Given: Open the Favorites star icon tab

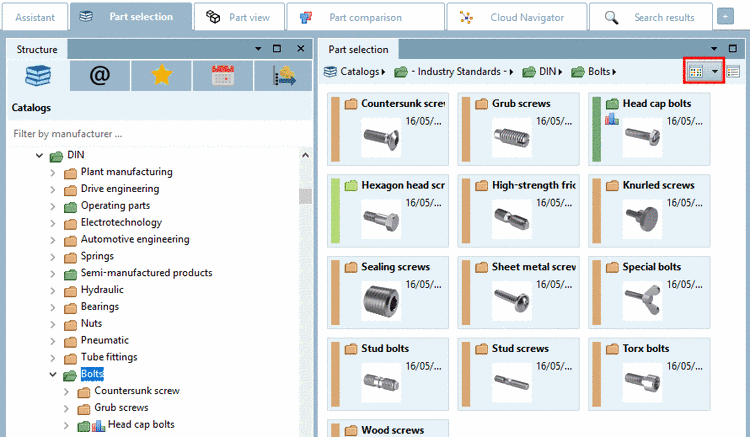Looking at the screenshot, I should point(161,76).
